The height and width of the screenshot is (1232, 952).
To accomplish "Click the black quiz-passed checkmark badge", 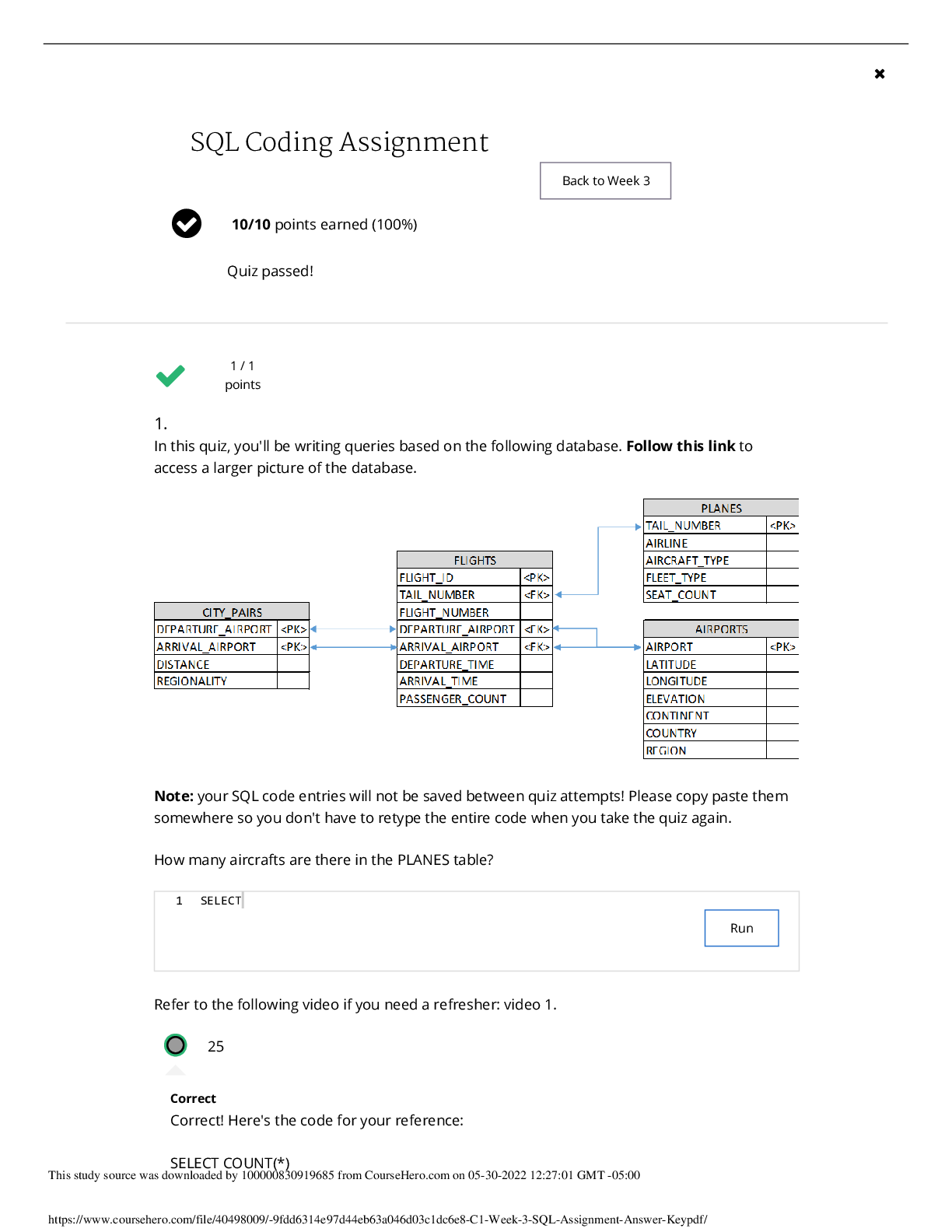I will pos(187,224).
